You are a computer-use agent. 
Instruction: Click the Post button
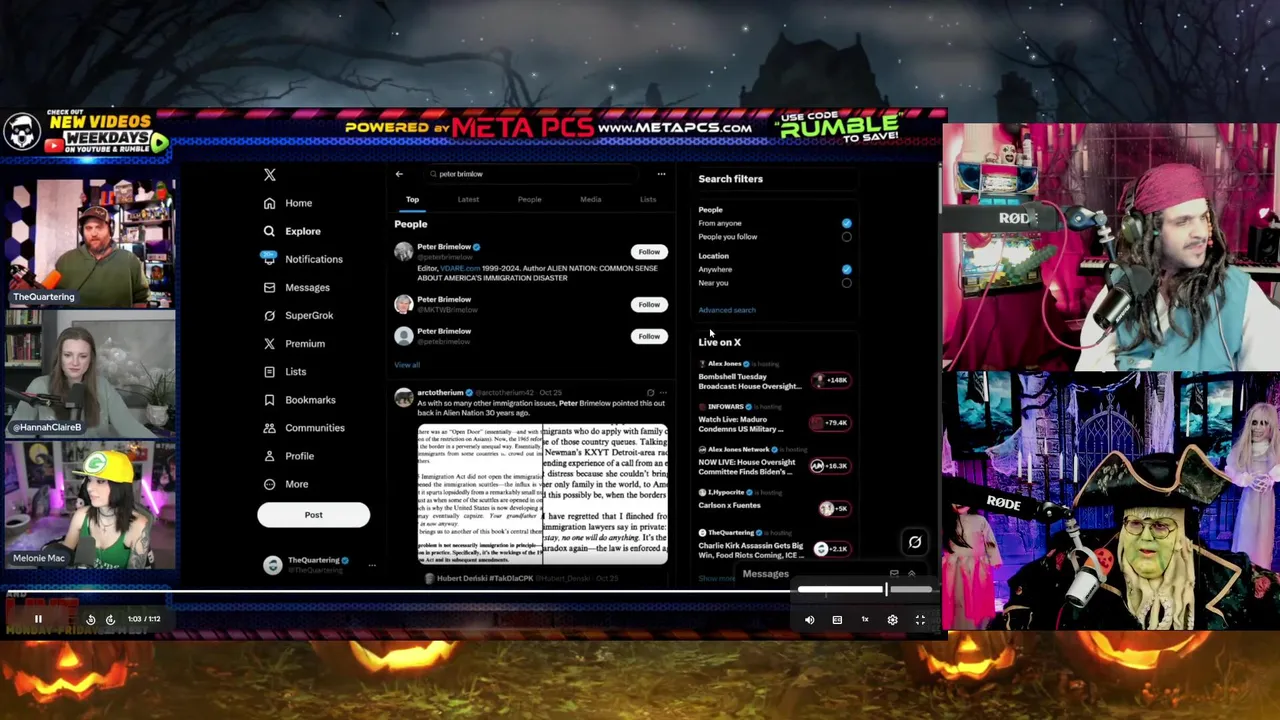pyautogui.click(x=313, y=515)
